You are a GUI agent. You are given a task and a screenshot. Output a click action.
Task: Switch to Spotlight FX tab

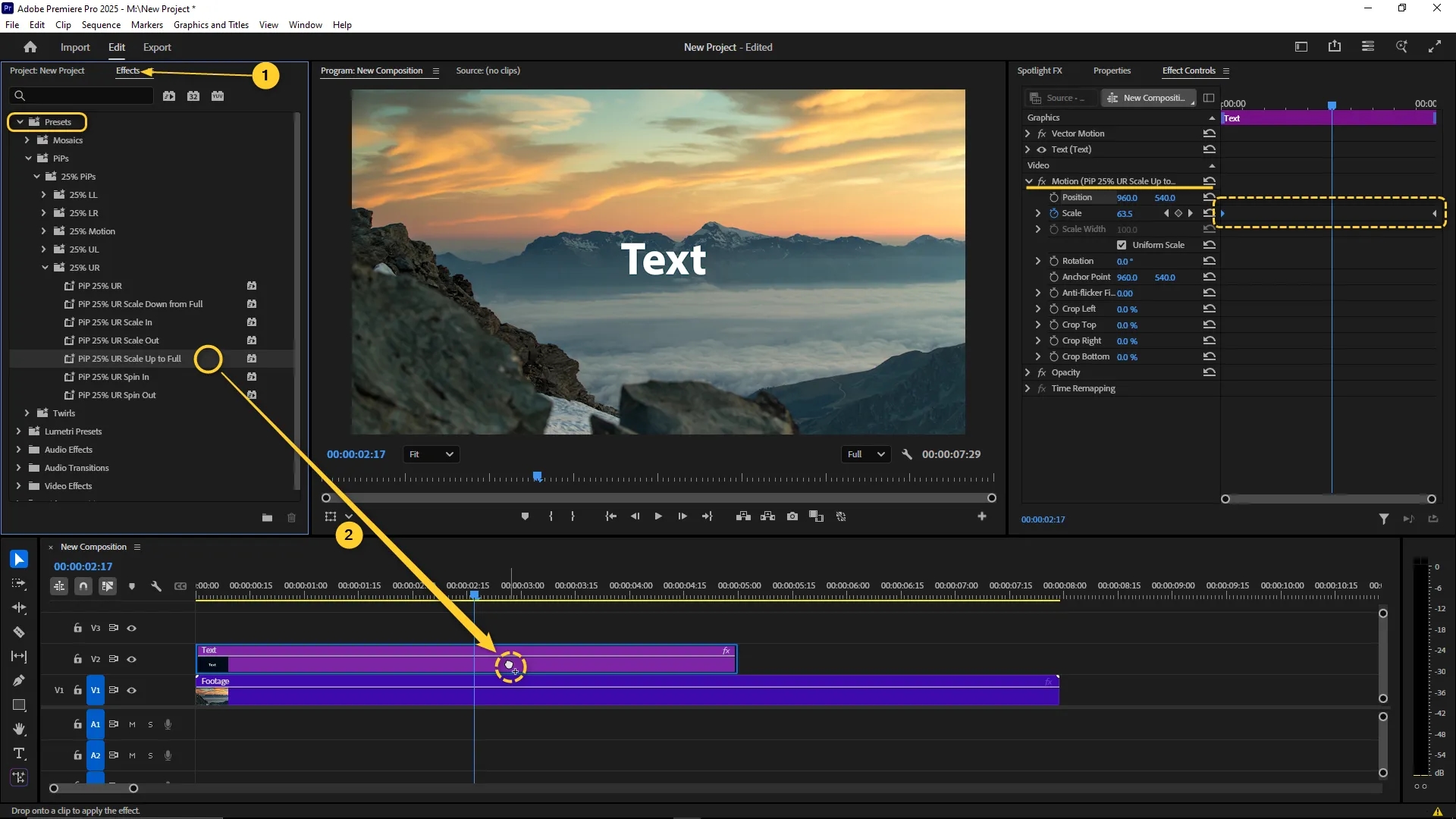1040,71
